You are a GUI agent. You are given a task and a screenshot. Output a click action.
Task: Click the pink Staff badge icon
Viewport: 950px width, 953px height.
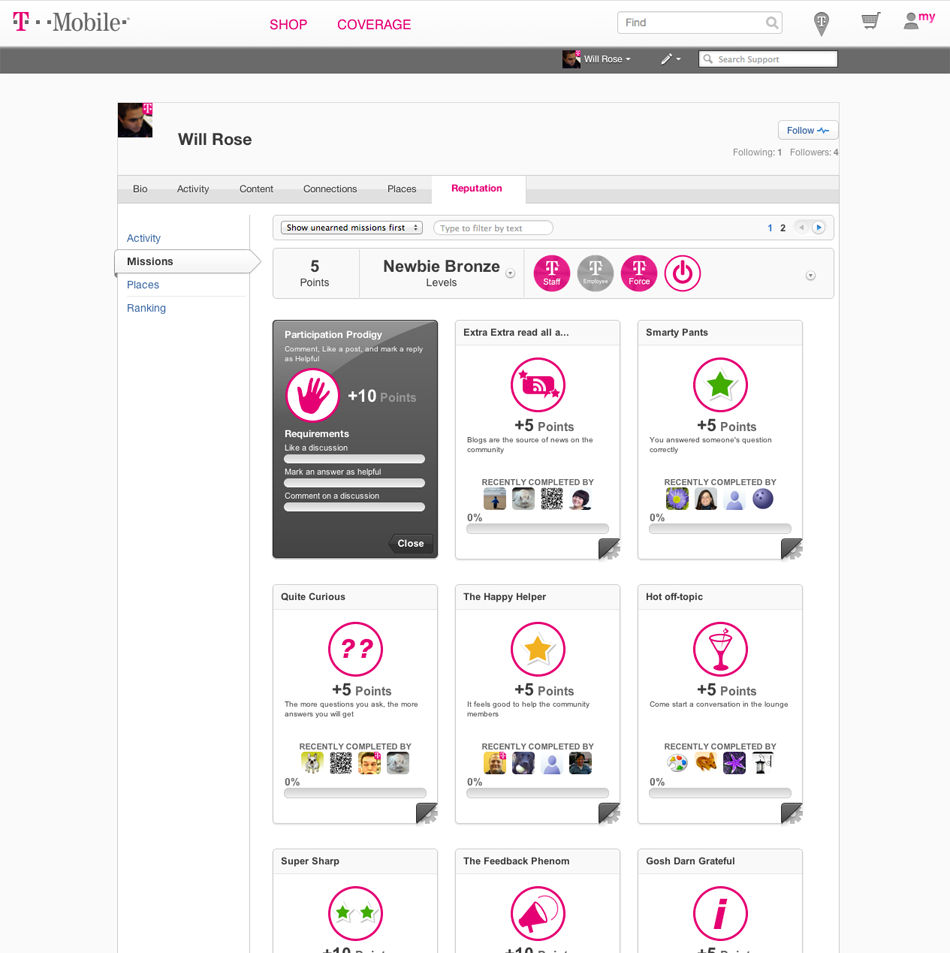551,273
